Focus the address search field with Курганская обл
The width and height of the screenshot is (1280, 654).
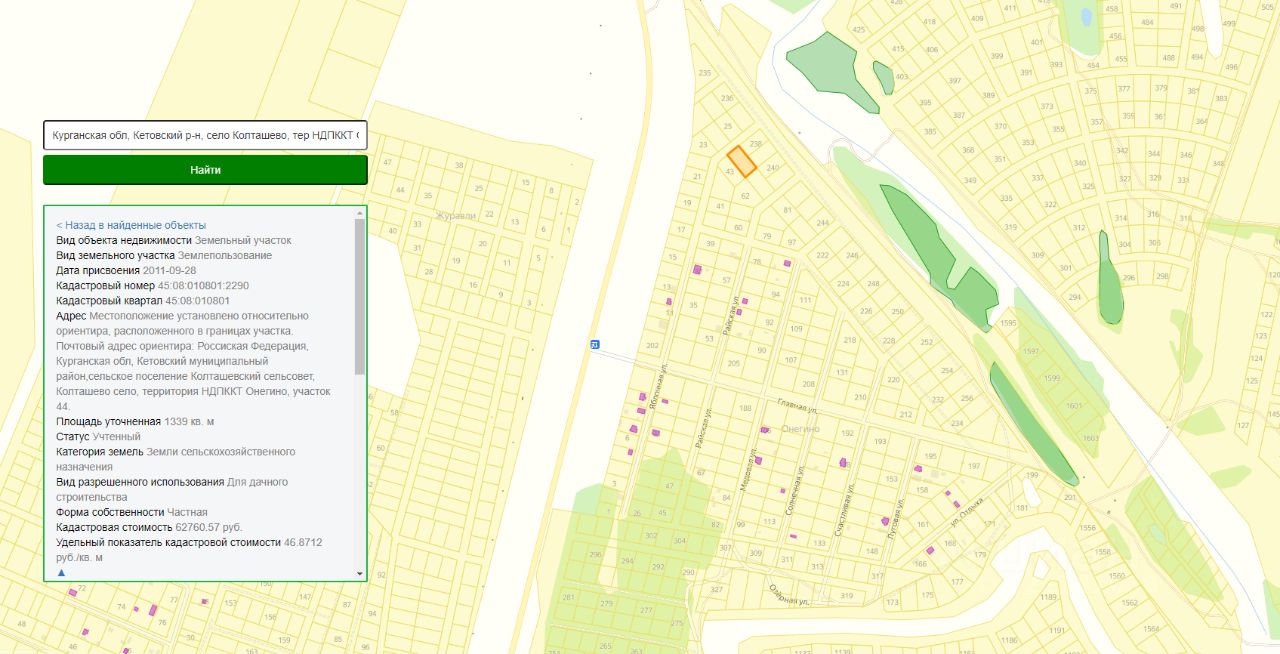click(205, 135)
